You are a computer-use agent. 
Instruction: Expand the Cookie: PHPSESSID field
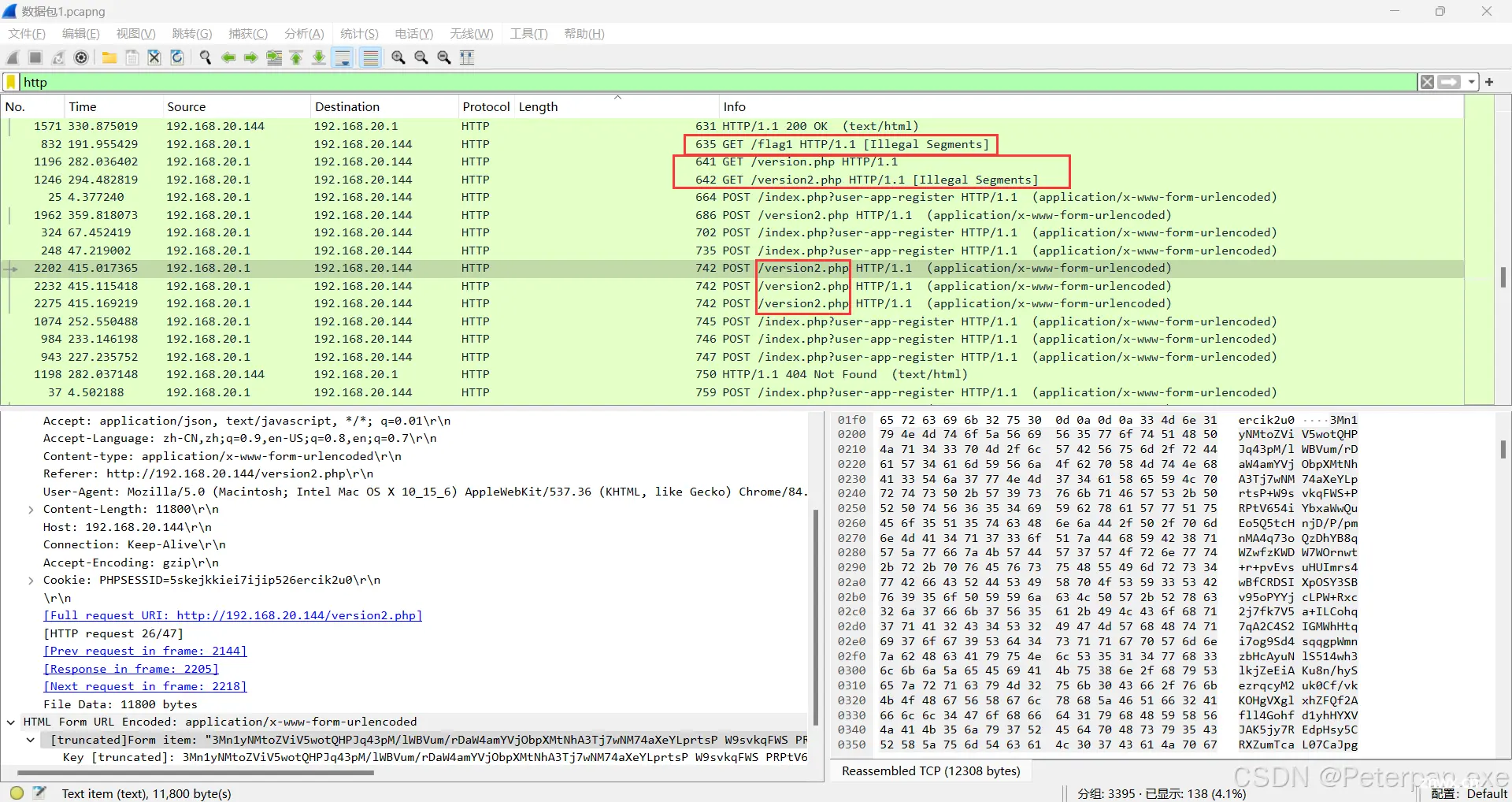31,581
